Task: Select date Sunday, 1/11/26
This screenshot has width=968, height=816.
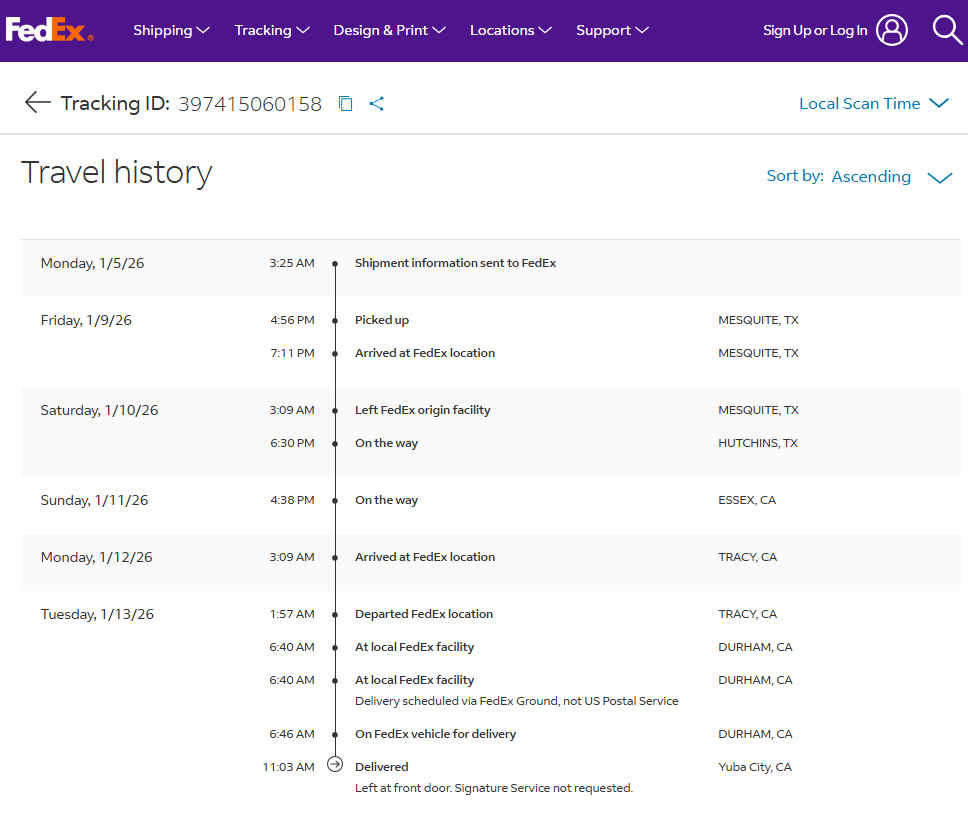Action: [x=94, y=501]
